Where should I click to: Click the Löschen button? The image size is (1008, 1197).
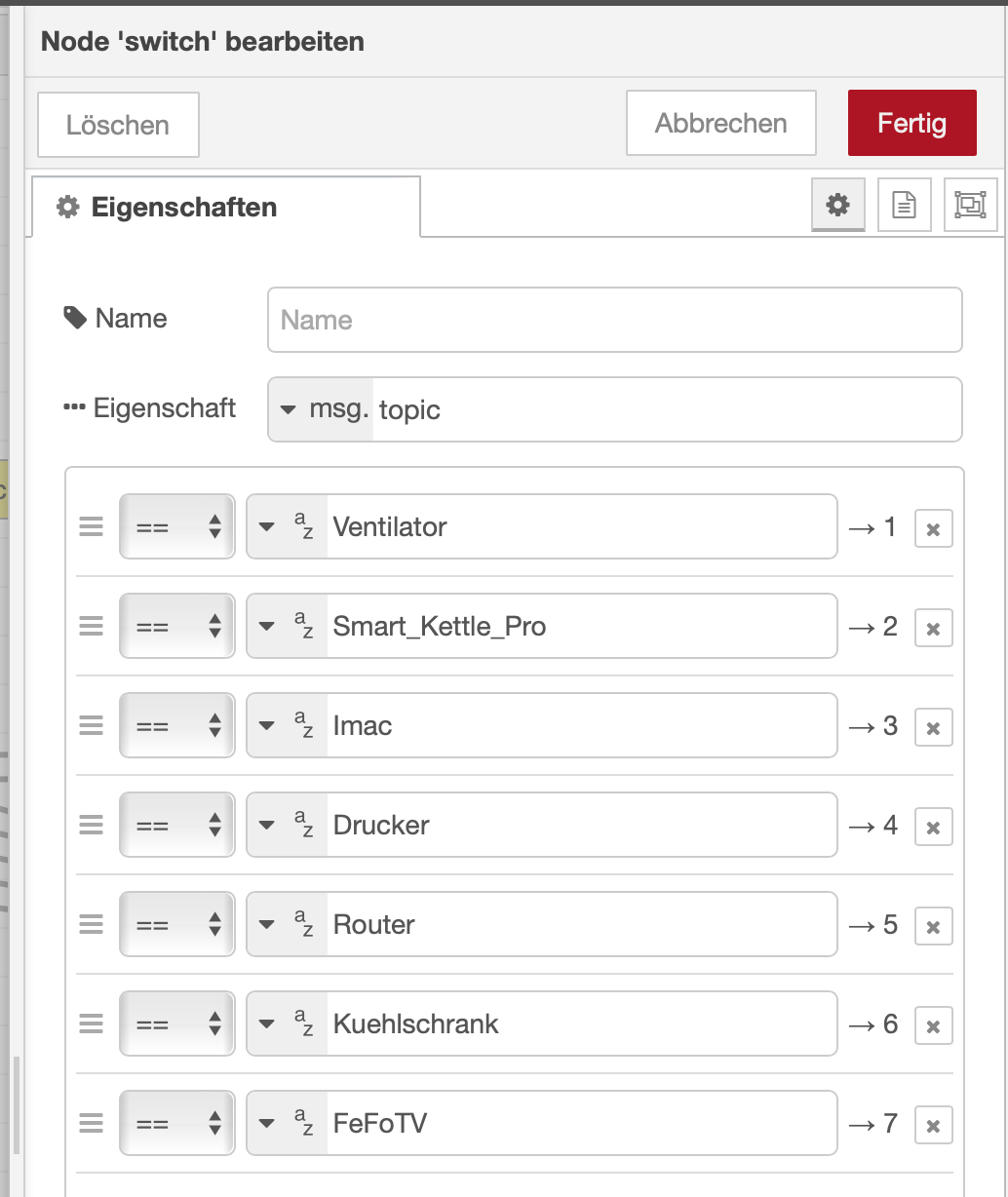click(x=118, y=125)
